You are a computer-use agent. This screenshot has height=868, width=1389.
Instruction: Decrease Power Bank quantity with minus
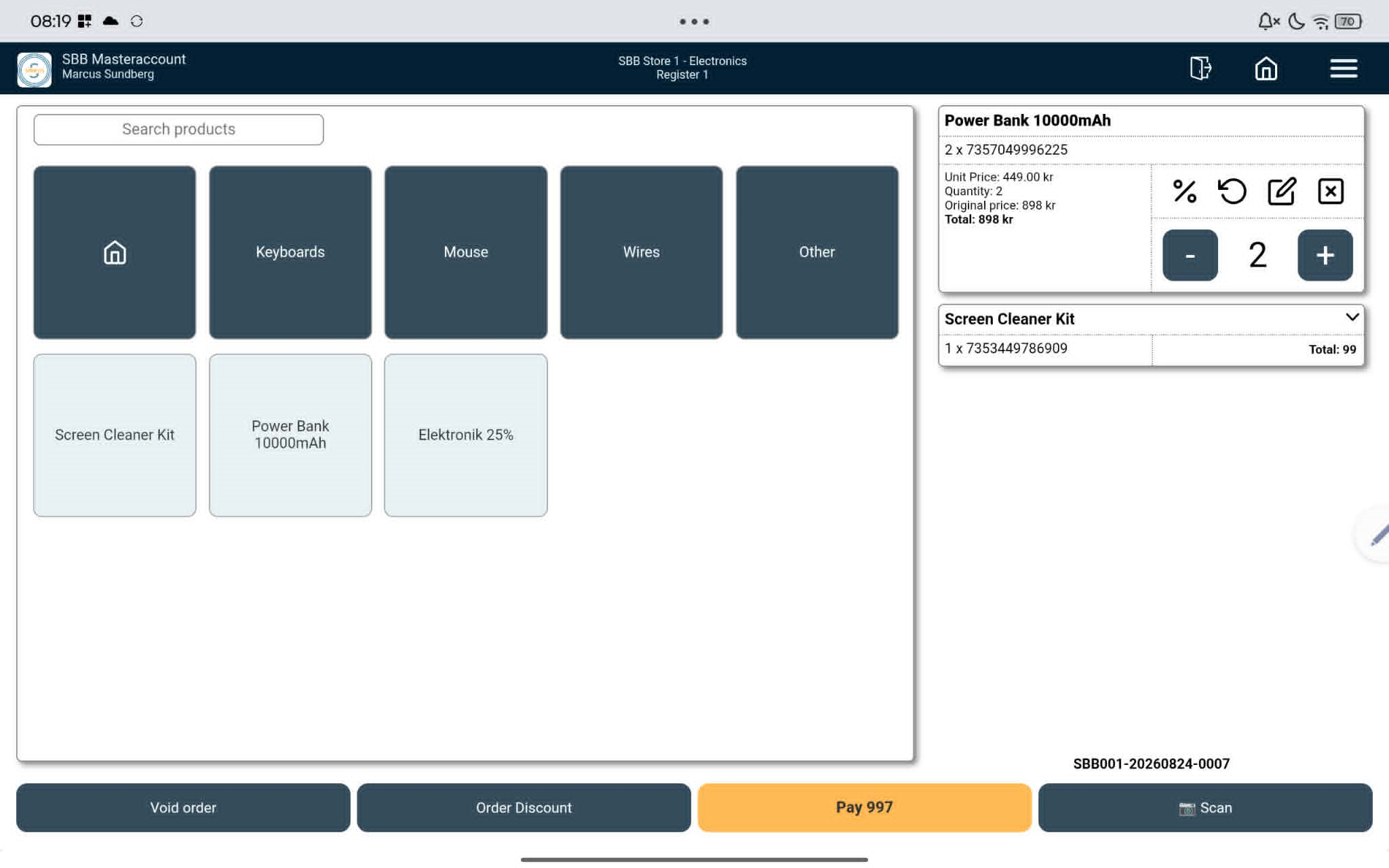coord(1190,255)
